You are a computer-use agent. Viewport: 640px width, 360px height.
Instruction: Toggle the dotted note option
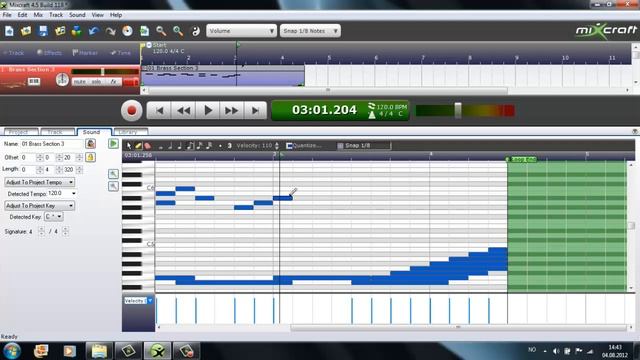pos(220,146)
